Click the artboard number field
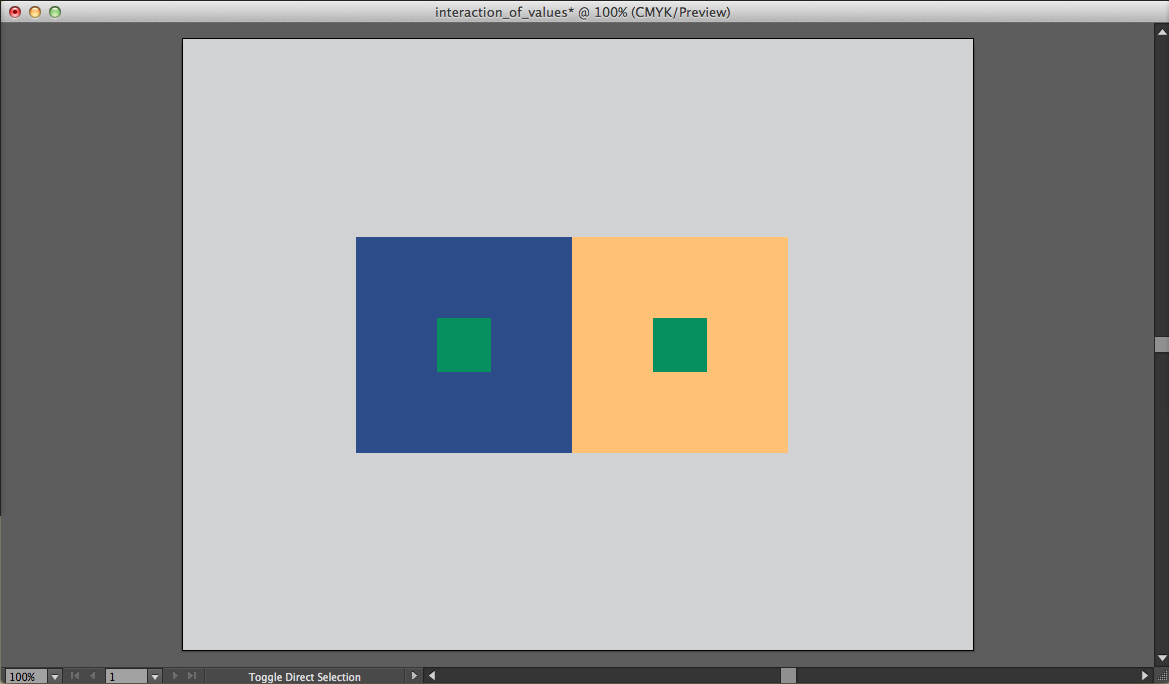Screen dimensions: 1169x684 point(126,677)
